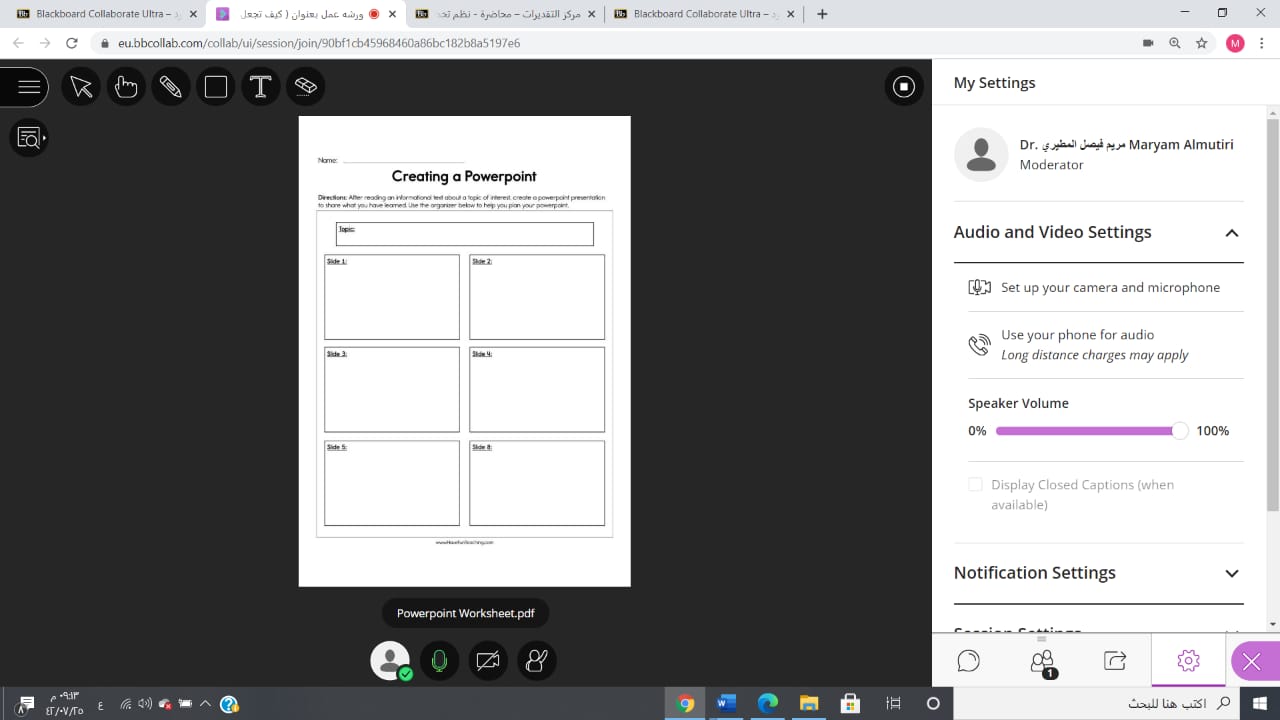Raise hand using the hand button
This screenshot has width=1280, height=720.
click(x=537, y=661)
